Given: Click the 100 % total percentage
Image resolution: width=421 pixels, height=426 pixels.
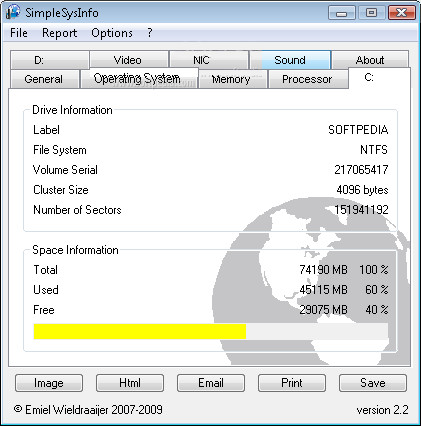Looking at the screenshot, I should click(x=374, y=270).
